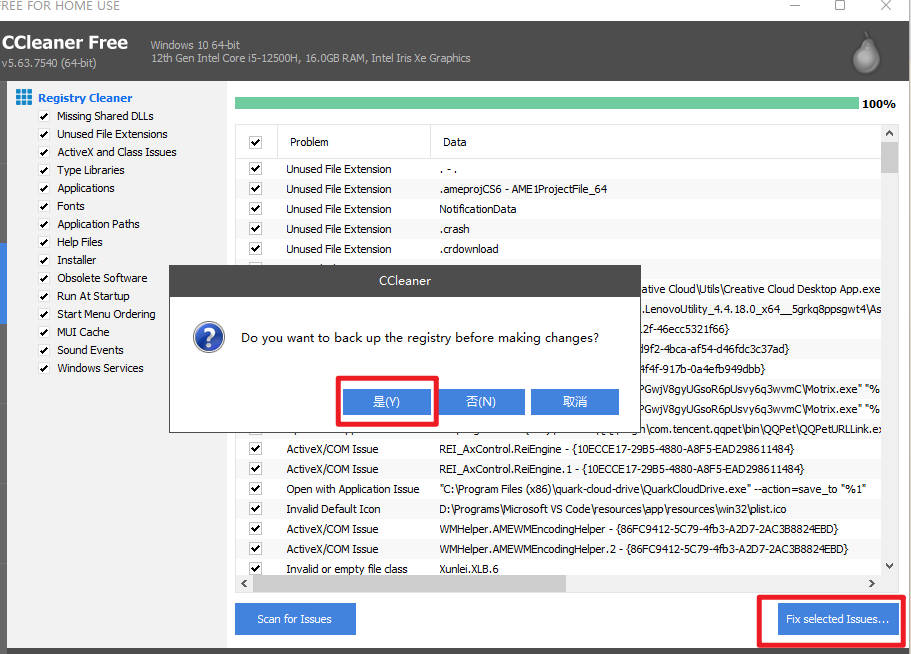Confirm registry backup with 是(Y)
This screenshot has height=654, width=911.
pyautogui.click(x=386, y=402)
